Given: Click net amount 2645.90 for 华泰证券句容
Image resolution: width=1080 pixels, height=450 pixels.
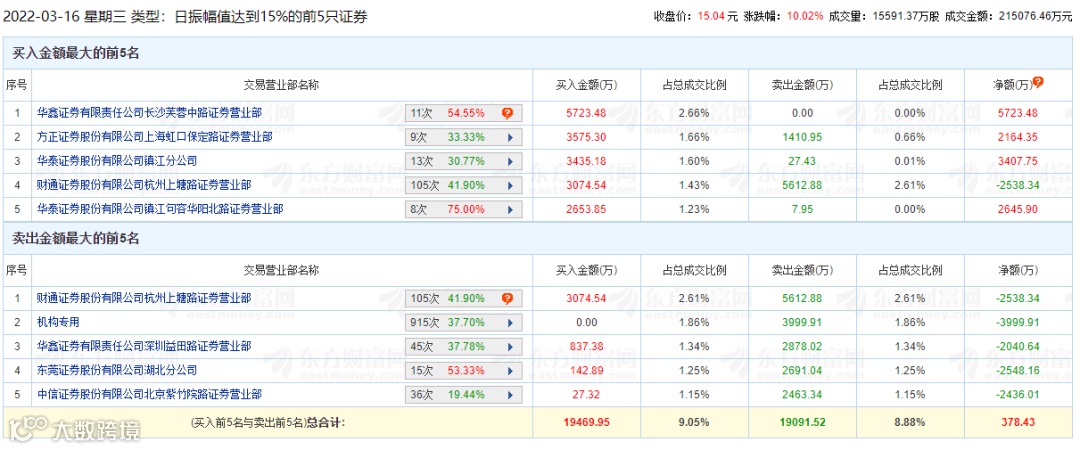Looking at the screenshot, I should click(1017, 208).
